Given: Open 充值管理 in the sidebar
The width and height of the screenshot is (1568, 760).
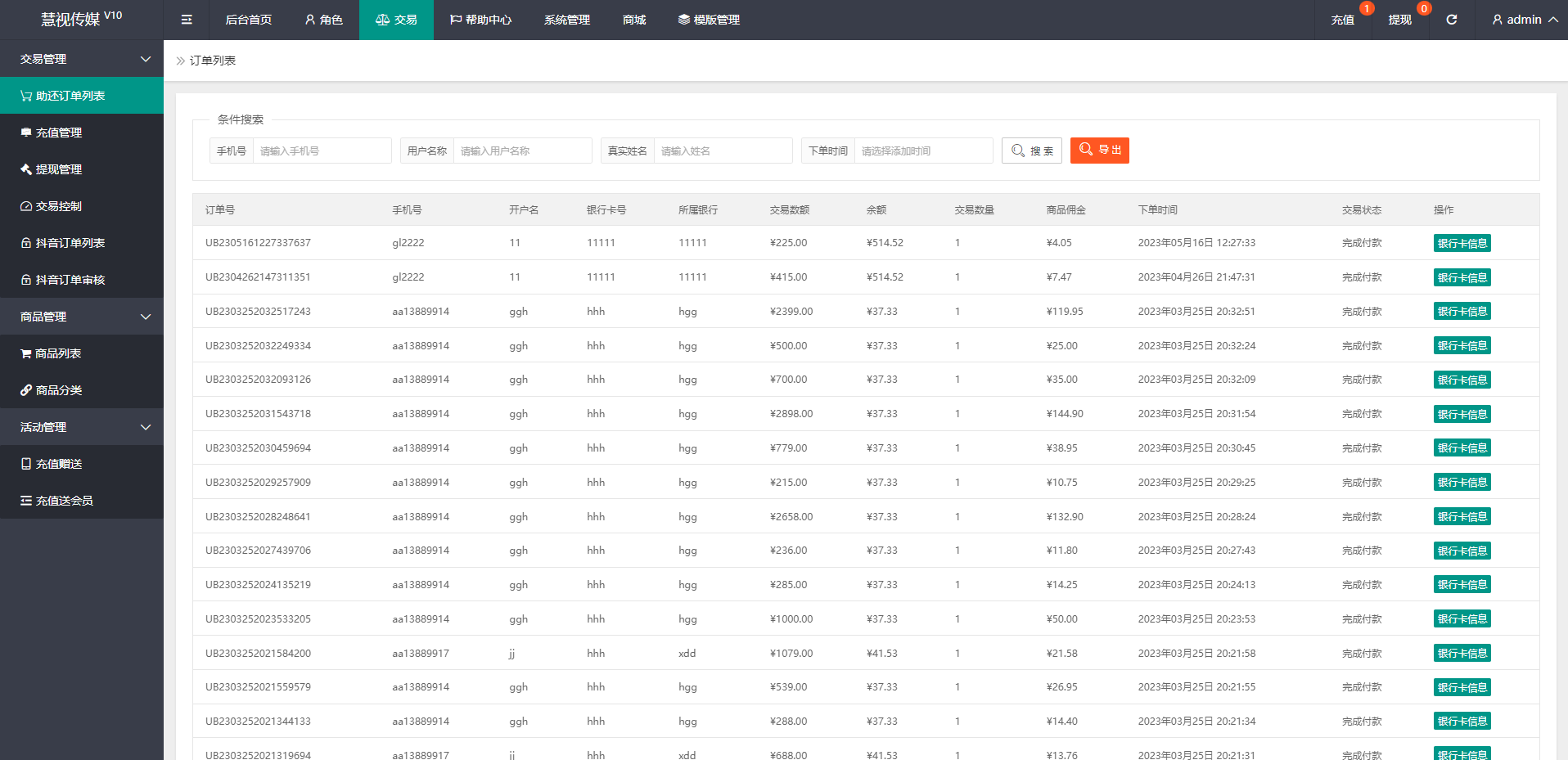Looking at the screenshot, I should [x=58, y=133].
